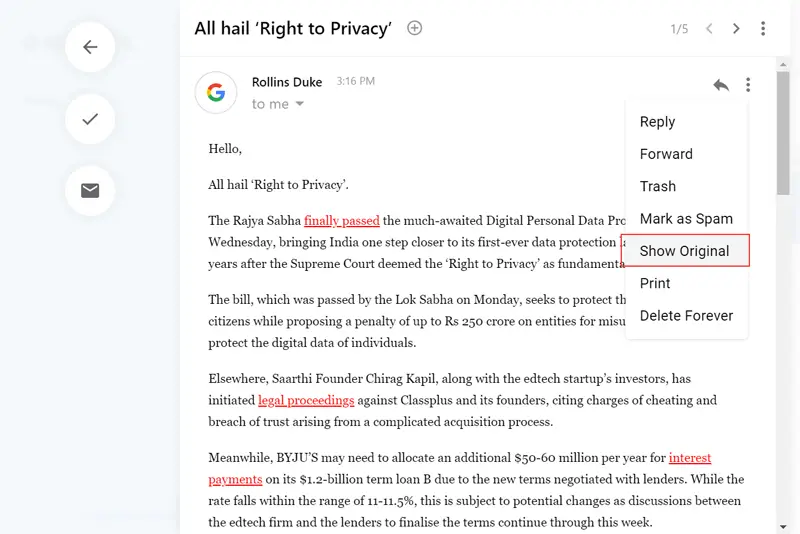The height and width of the screenshot is (534, 800).
Task: Go to previous email with left chevron
Action: (709, 29)
